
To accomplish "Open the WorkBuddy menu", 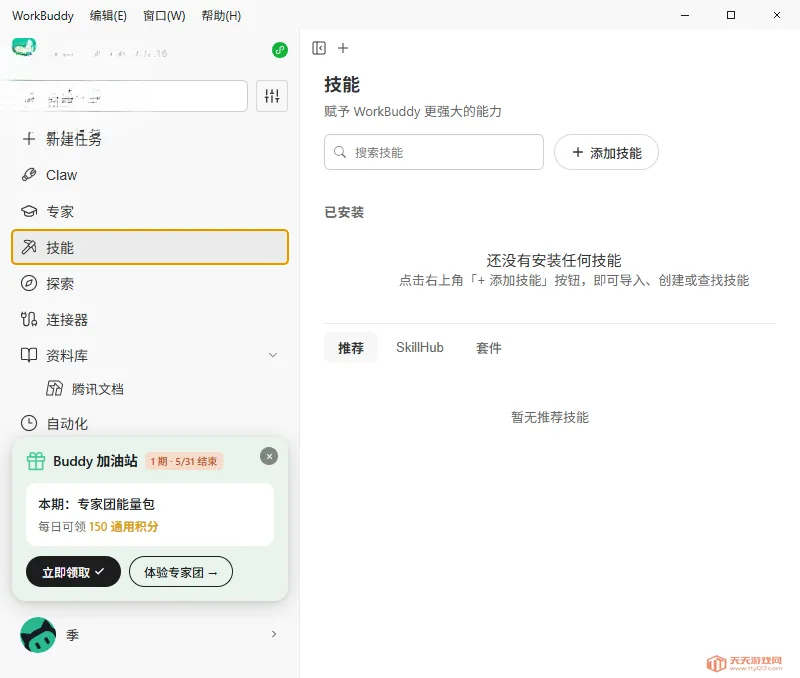I will coord(43,16).
